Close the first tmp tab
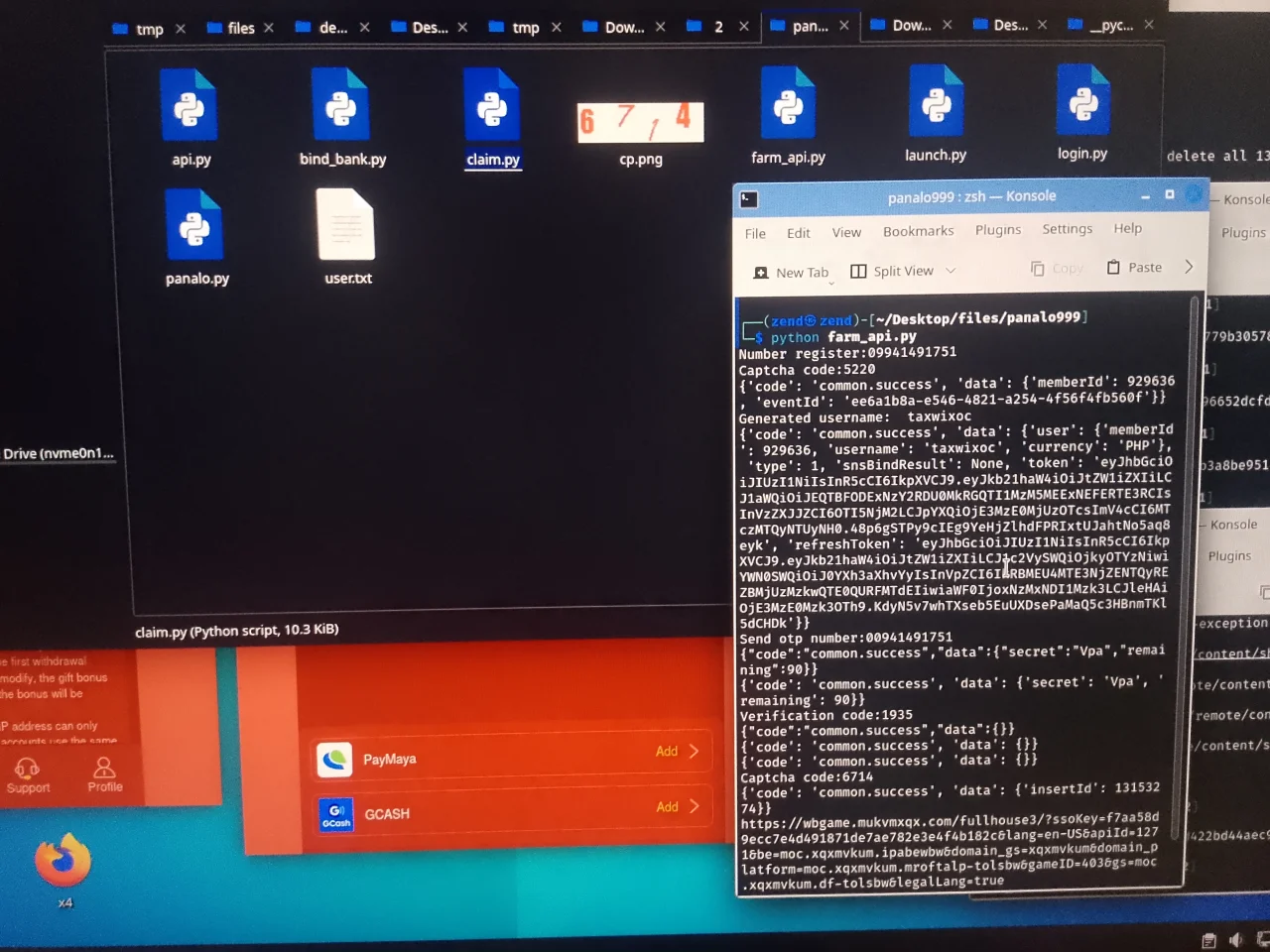Viewport: 1270px width, 952px height. [x=181, y=29]
